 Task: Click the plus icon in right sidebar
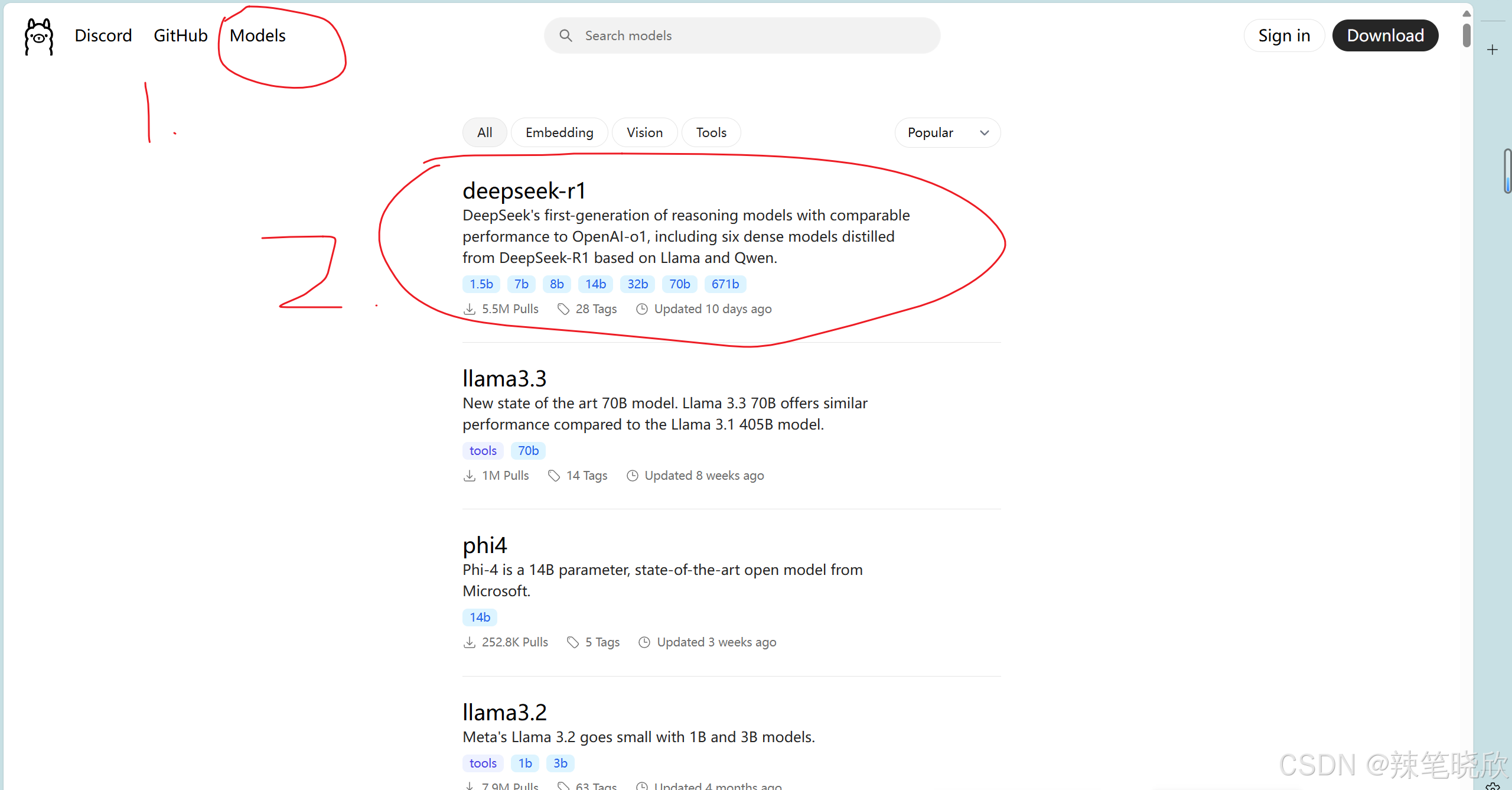[1493, 50]
